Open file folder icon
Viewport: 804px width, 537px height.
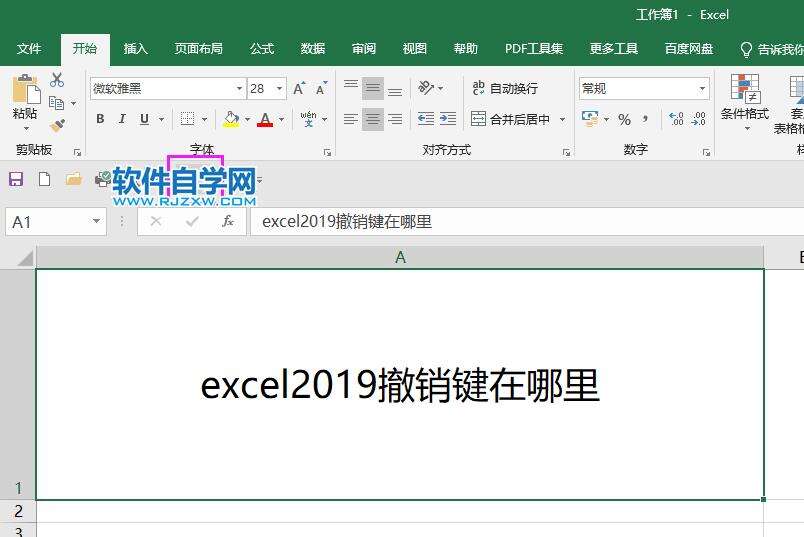pos(73,179)
